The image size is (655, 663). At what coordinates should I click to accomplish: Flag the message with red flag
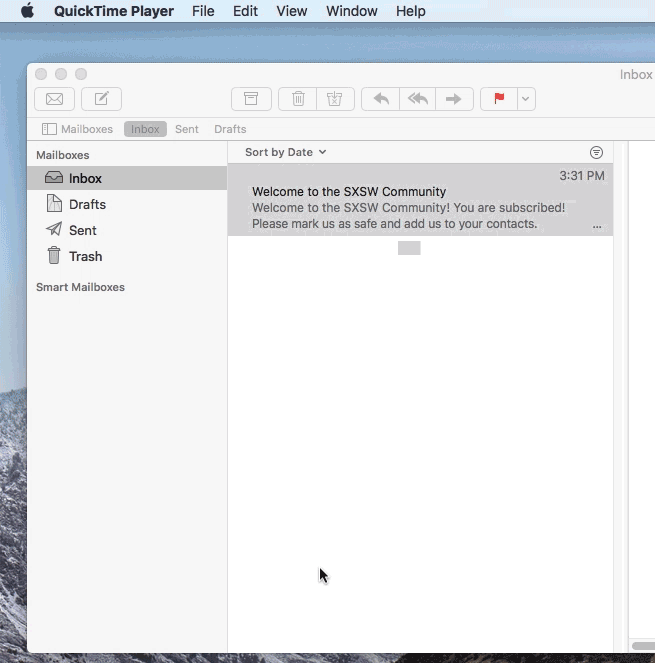[x=498, y=99]
